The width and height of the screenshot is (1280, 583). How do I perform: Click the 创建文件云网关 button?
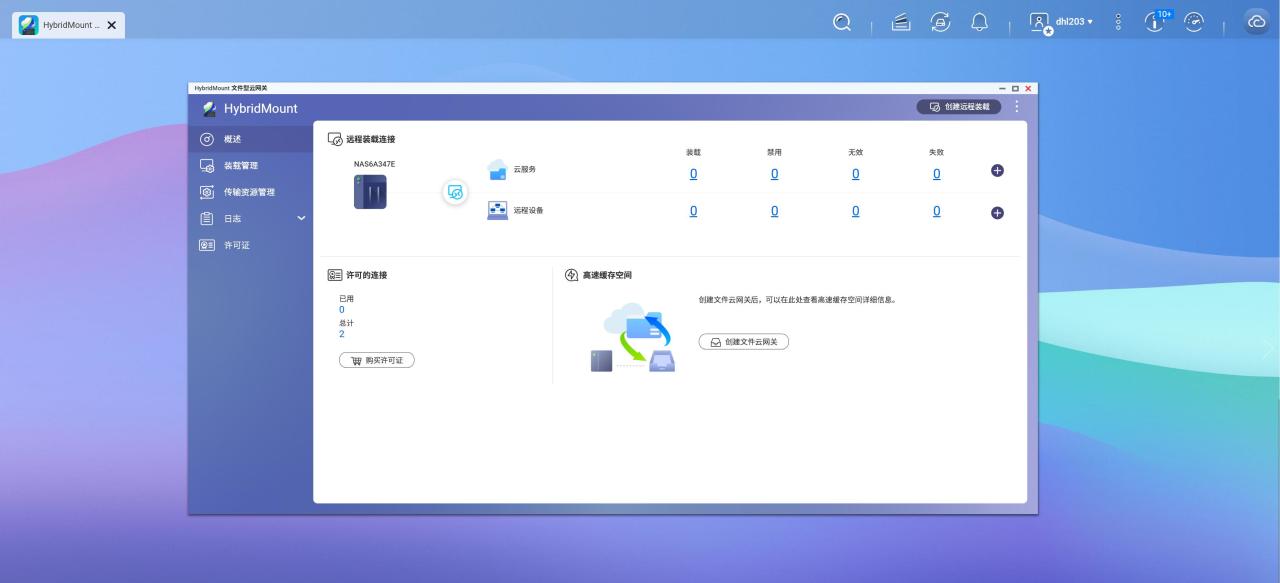(744, 342)
